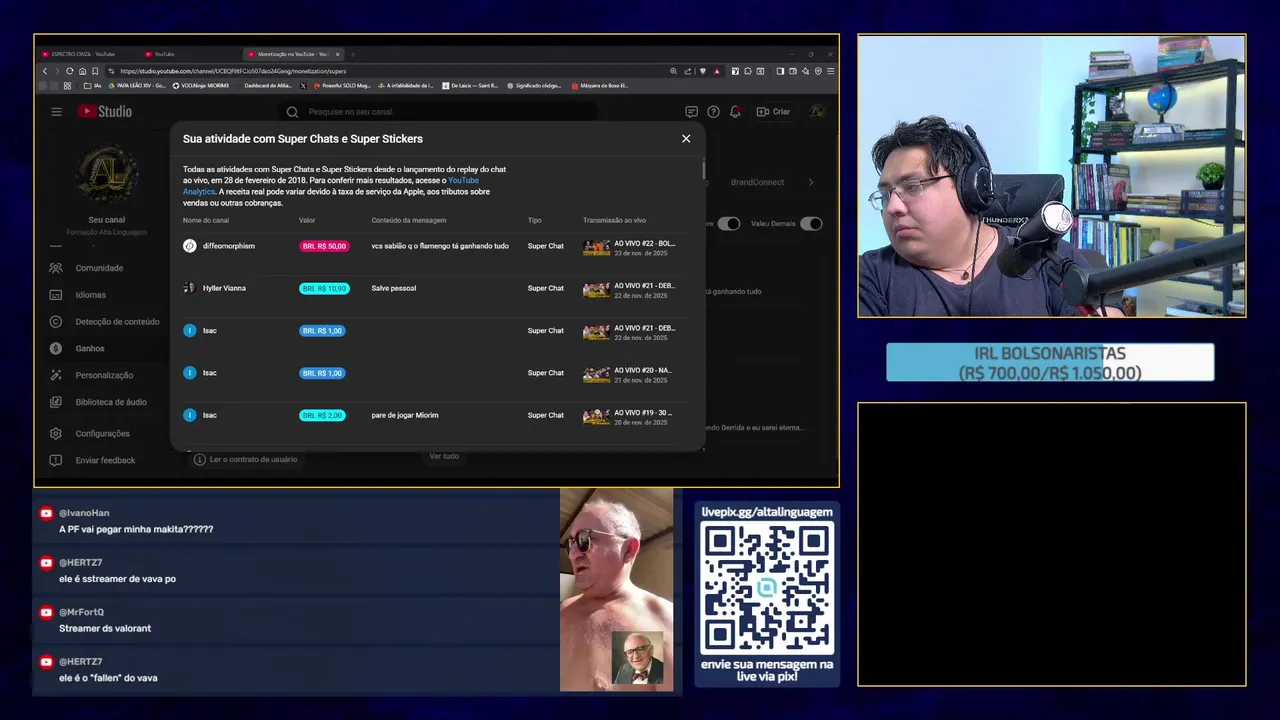This screenshot has height=720, width=1280.
Task: Expand tabs with chevron after BrandConnect
Action: click(x=811, y=182)
